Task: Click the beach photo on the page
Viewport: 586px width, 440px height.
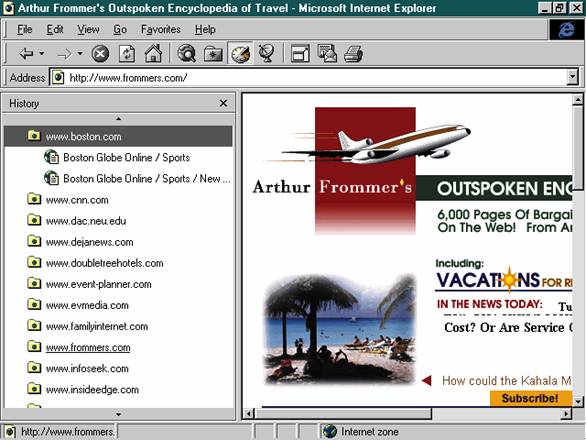Action: 340,330
